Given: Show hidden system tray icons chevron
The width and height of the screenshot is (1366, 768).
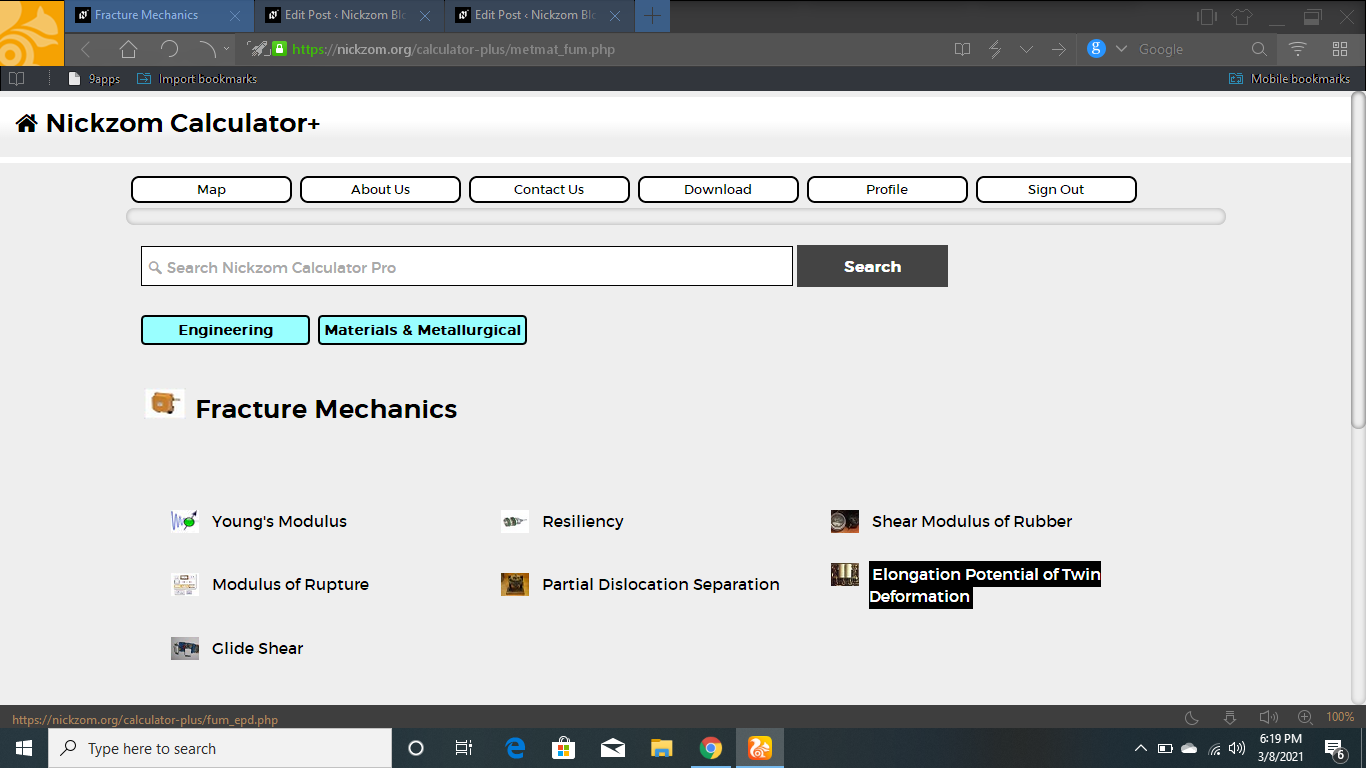Looking at the screenshot, I should pos(1140,748).
